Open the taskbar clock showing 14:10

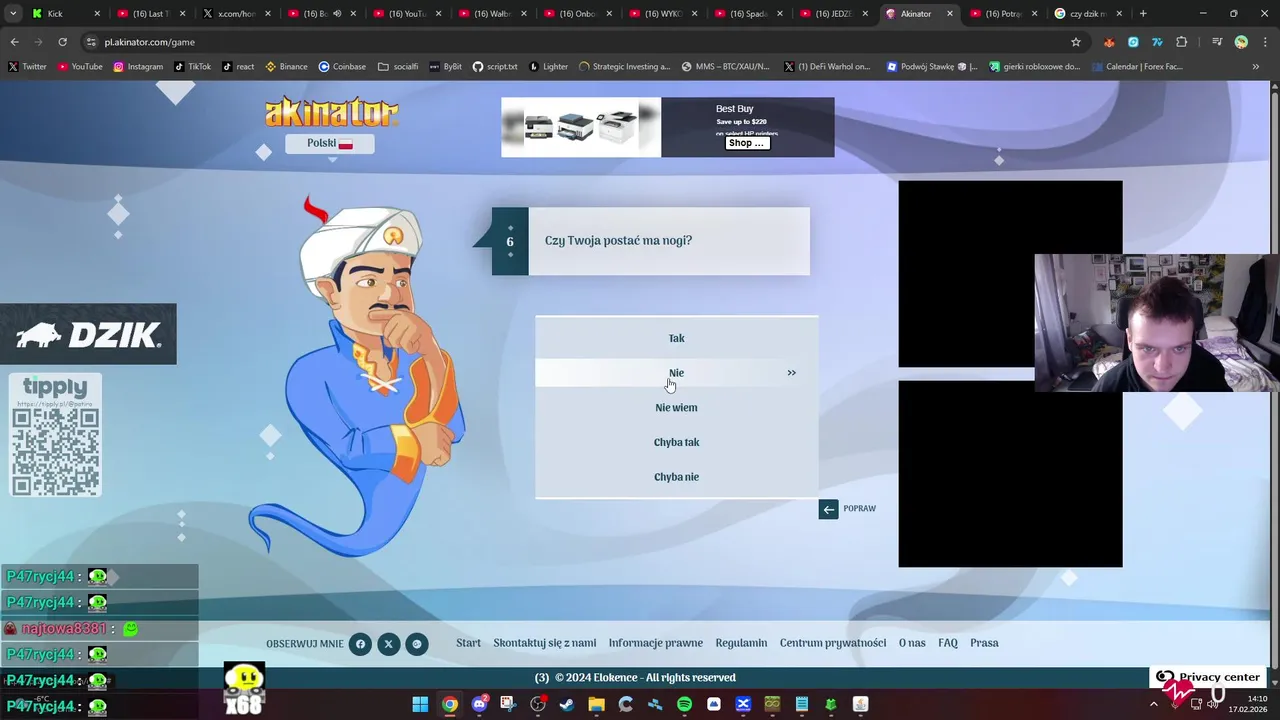tap(1249, 704)
